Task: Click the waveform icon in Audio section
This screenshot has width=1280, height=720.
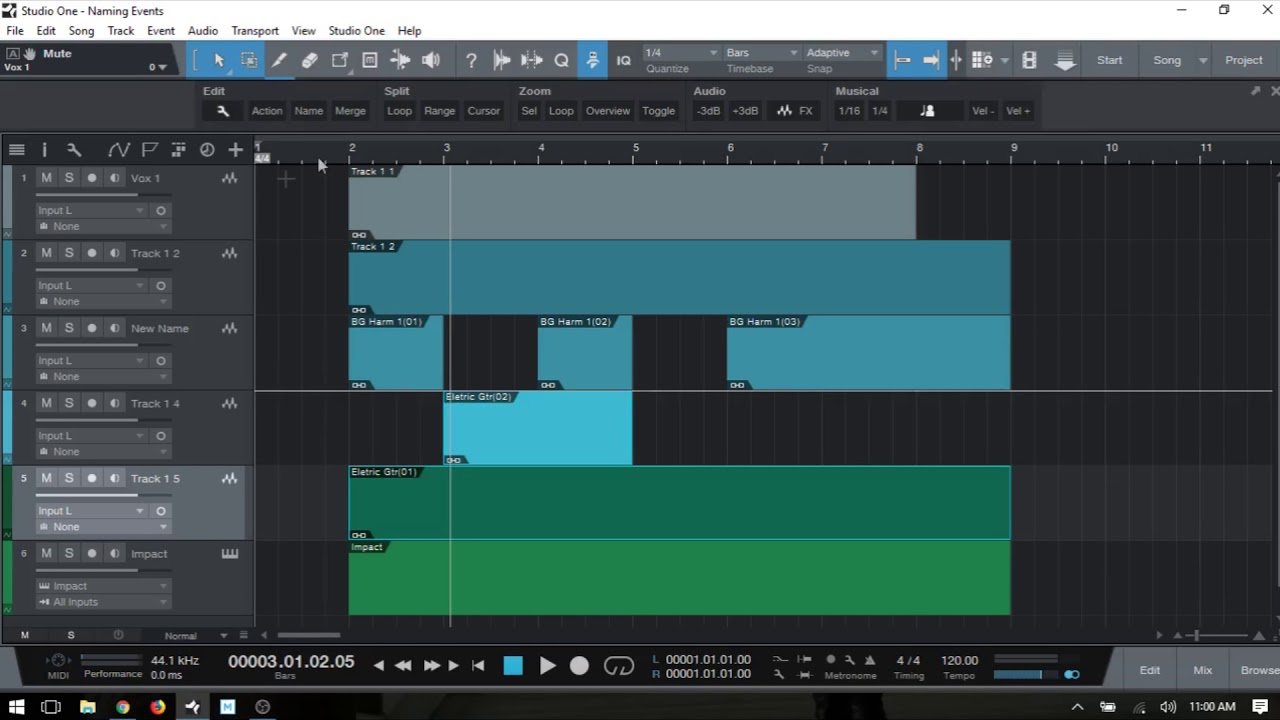Action: 784,111
